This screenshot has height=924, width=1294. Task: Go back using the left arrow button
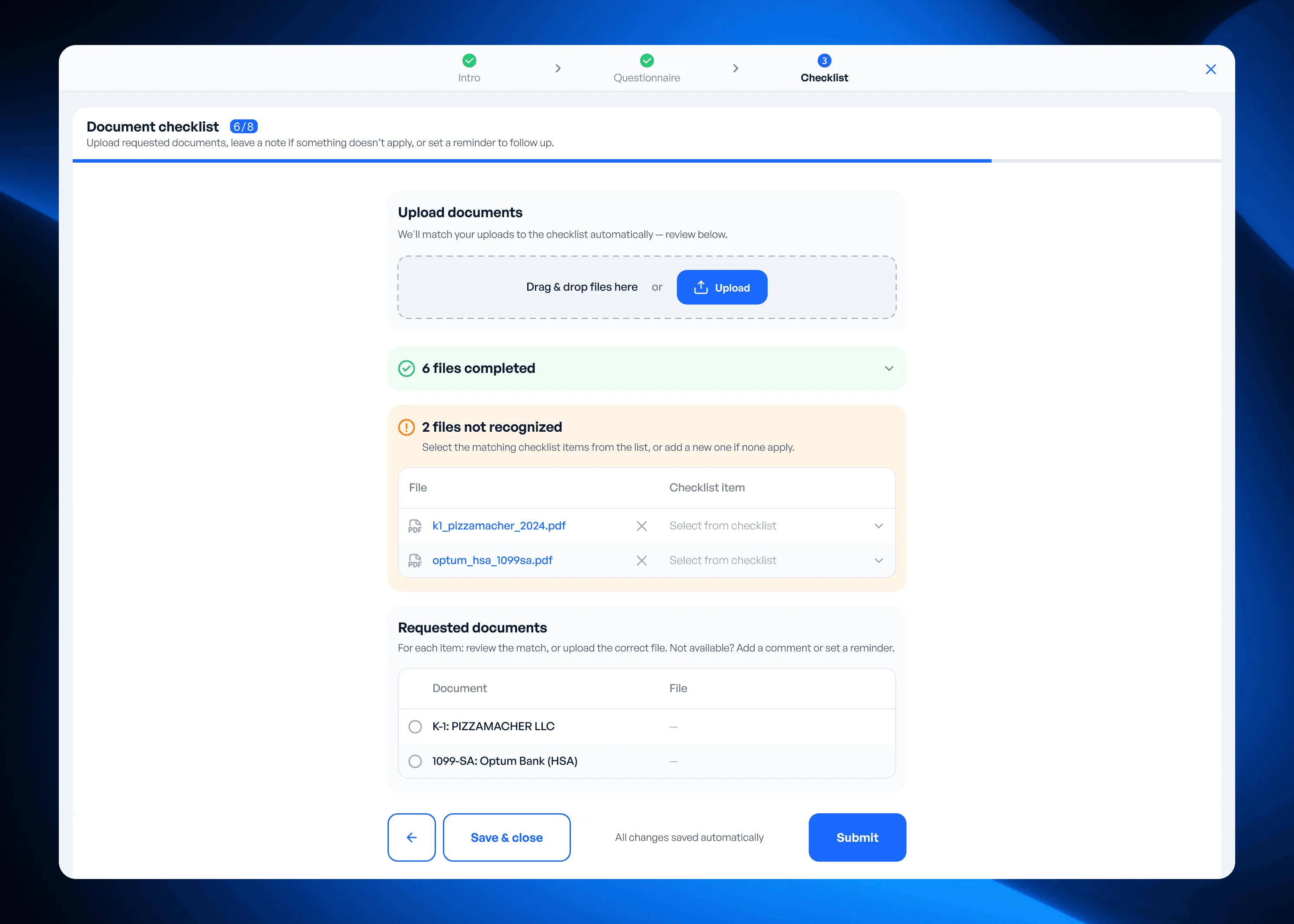point(411,837)
